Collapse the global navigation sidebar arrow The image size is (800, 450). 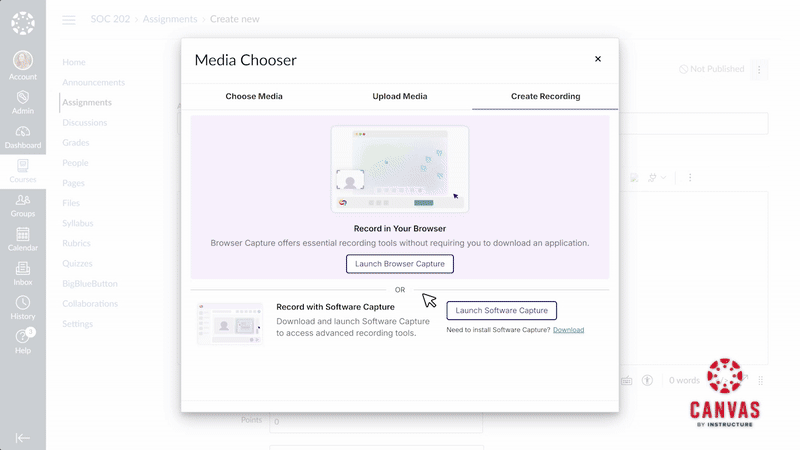pos(22,437)
